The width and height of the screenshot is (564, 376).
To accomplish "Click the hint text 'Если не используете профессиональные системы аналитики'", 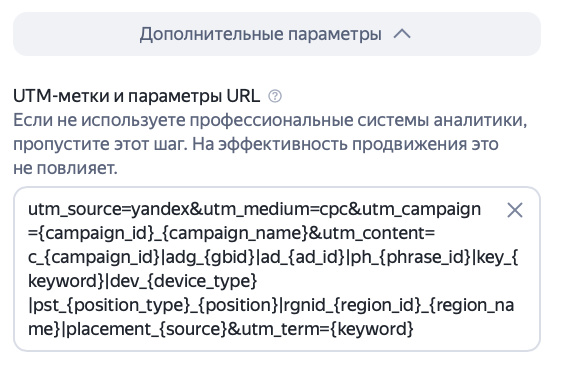I will [270, 120].
